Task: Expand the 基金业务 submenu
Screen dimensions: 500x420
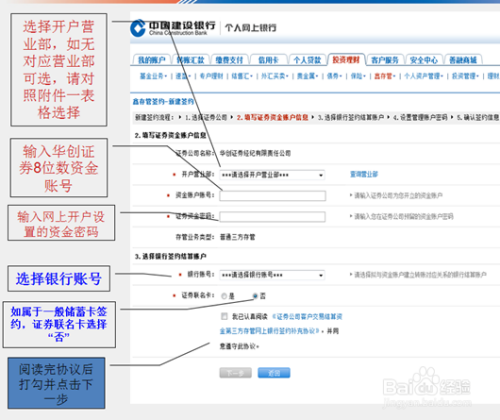Action: [153, 76]
